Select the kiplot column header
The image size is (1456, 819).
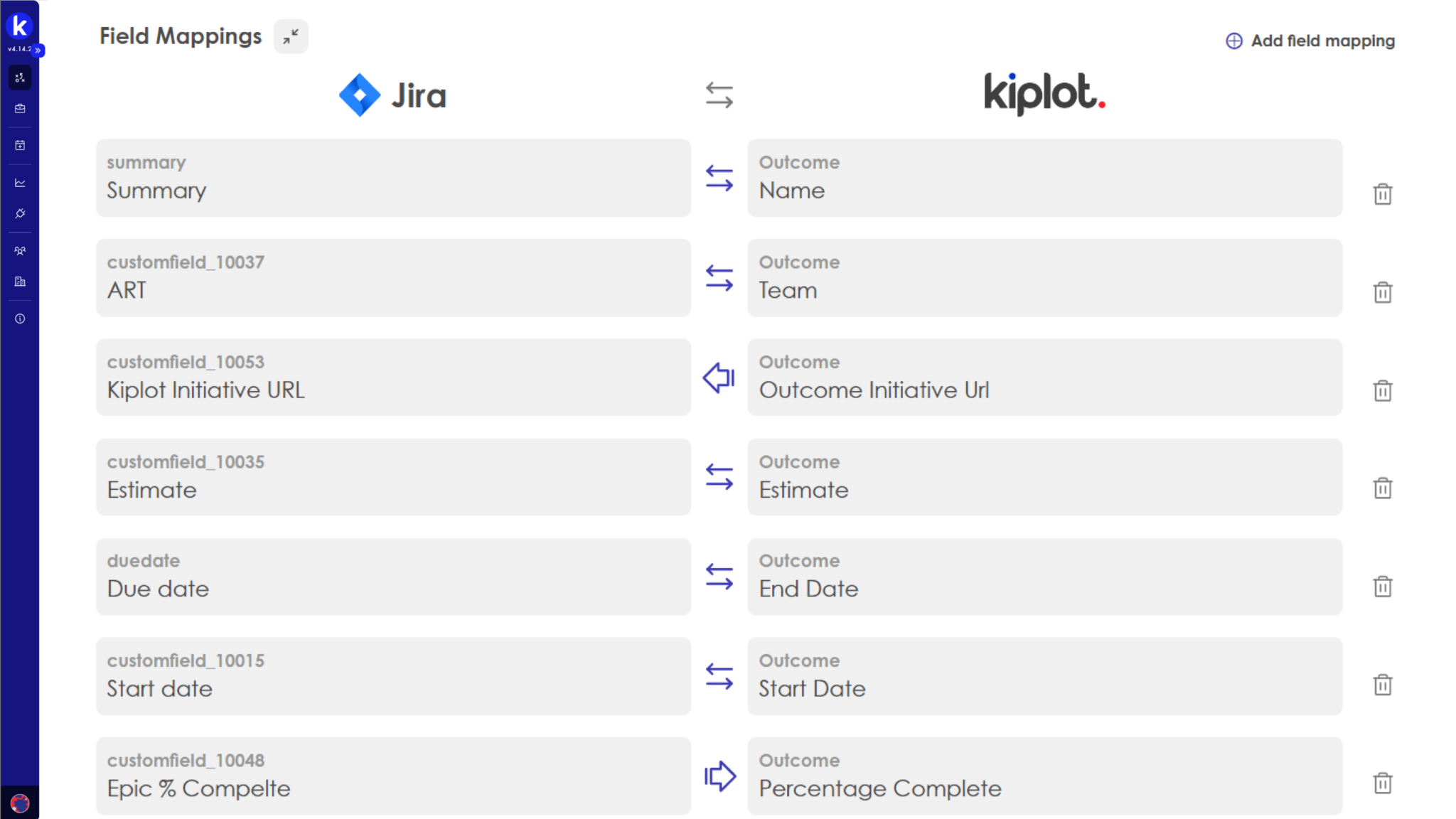click(x=1044, y=95)
